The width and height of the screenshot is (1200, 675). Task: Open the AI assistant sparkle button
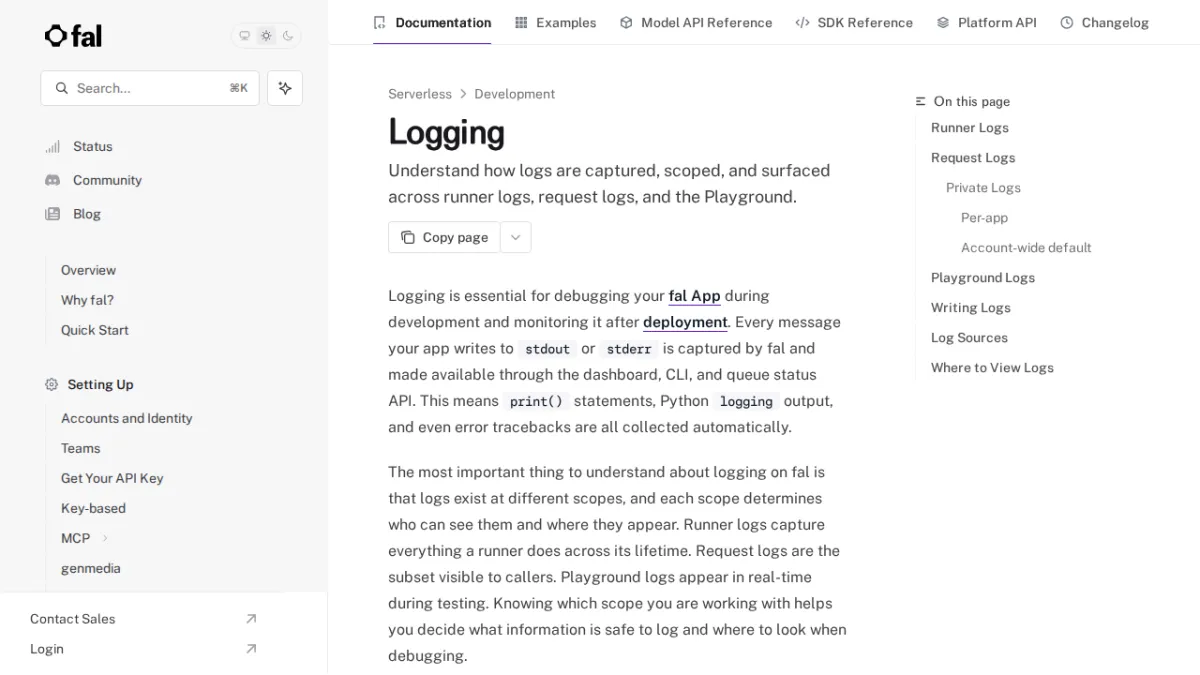[x=285, y=88]
